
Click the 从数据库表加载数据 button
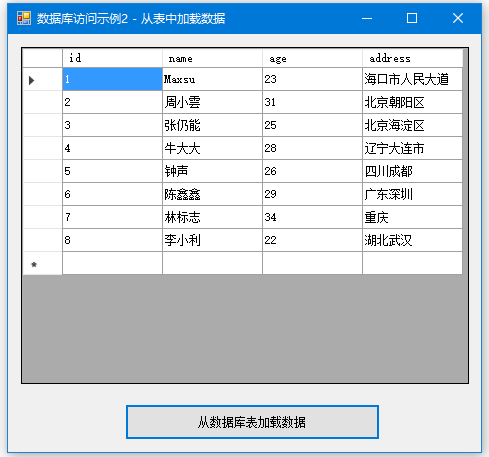click(252, 422)
